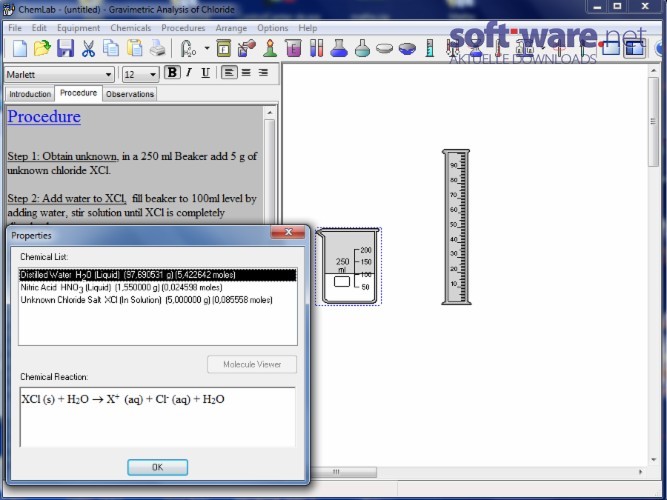Switch to the Introduction tab

30,94
